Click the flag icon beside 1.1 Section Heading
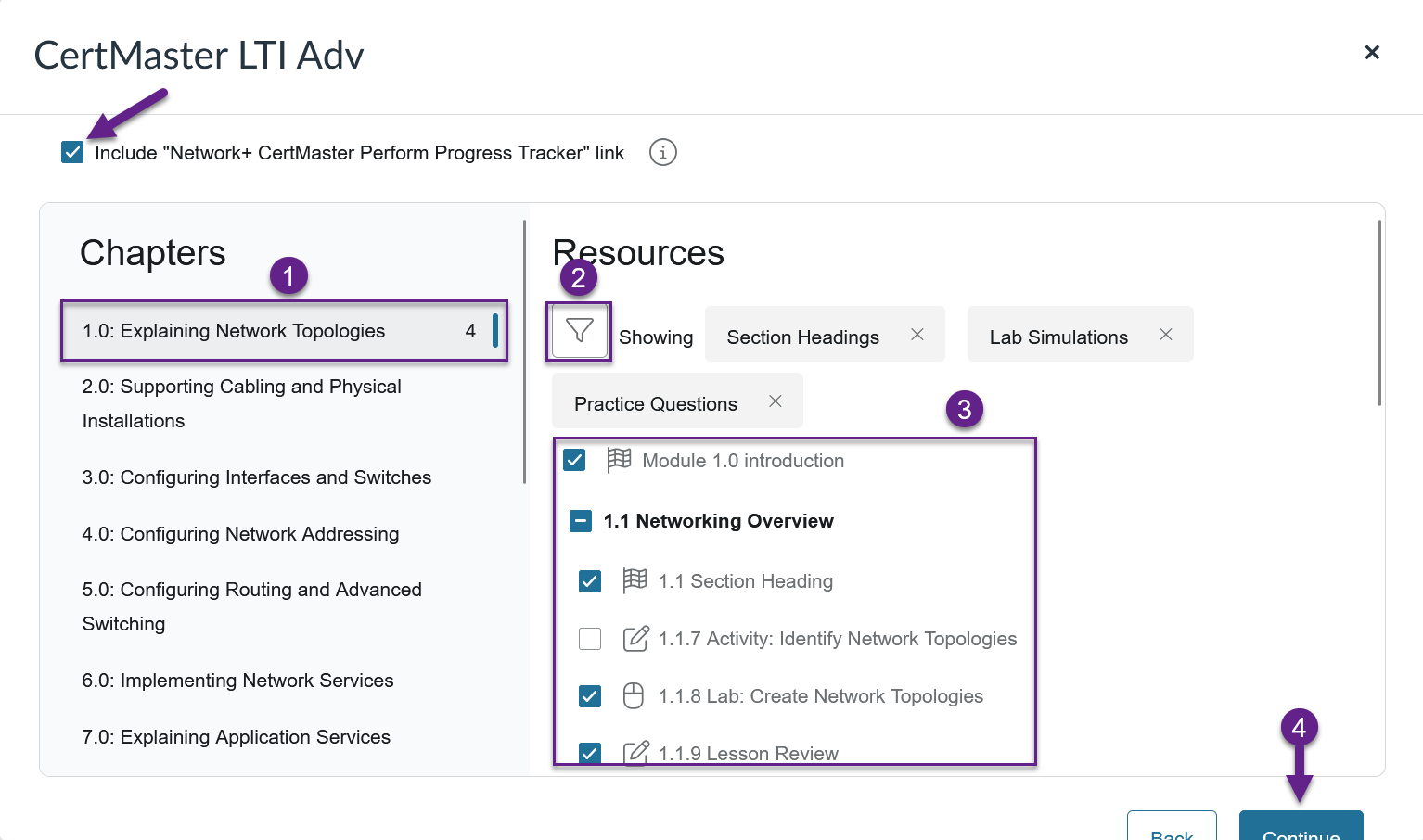Screen dimensions: 1423x840 (635, 580)
